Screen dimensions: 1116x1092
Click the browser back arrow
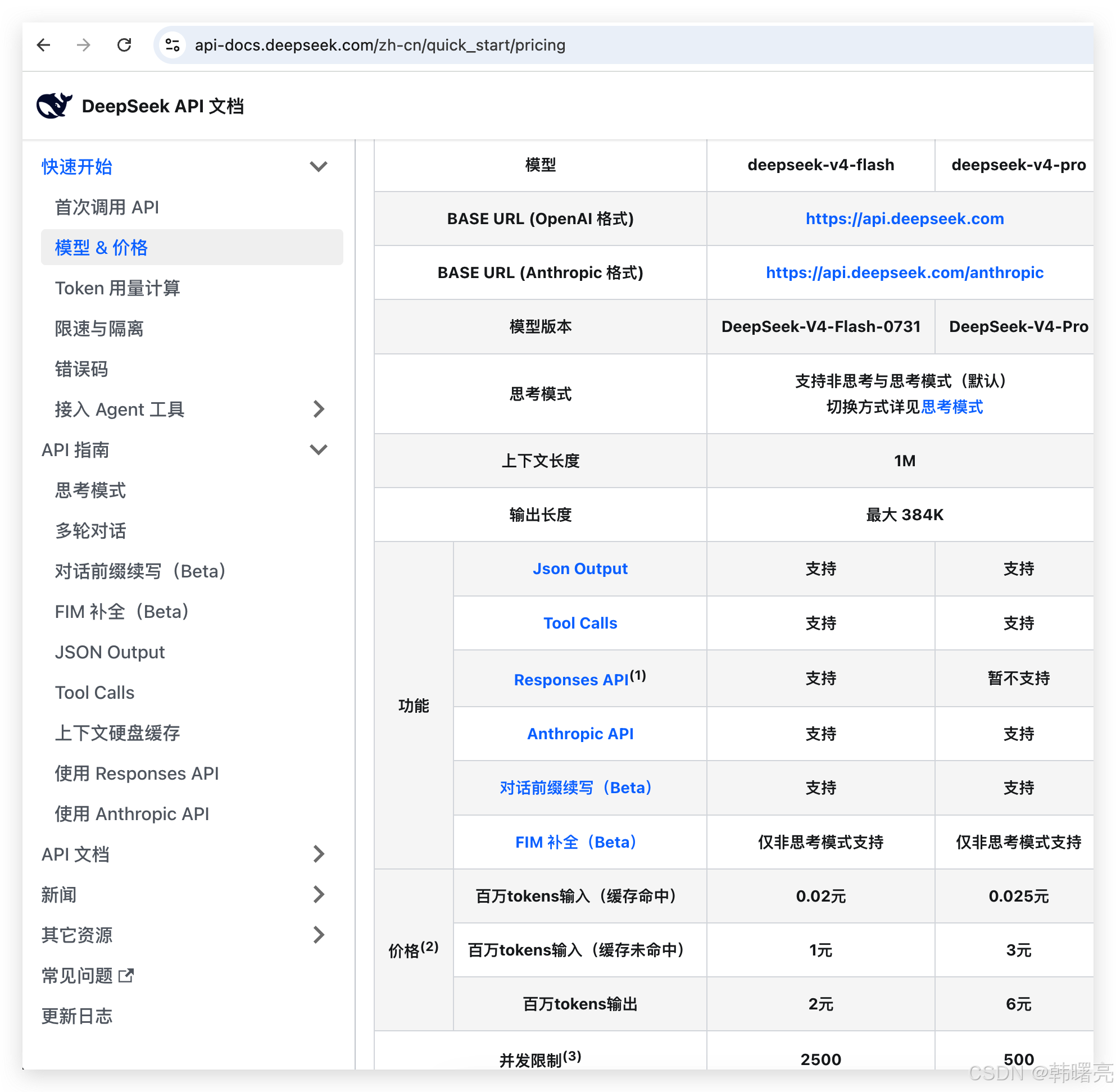click(x=44, y=45)
